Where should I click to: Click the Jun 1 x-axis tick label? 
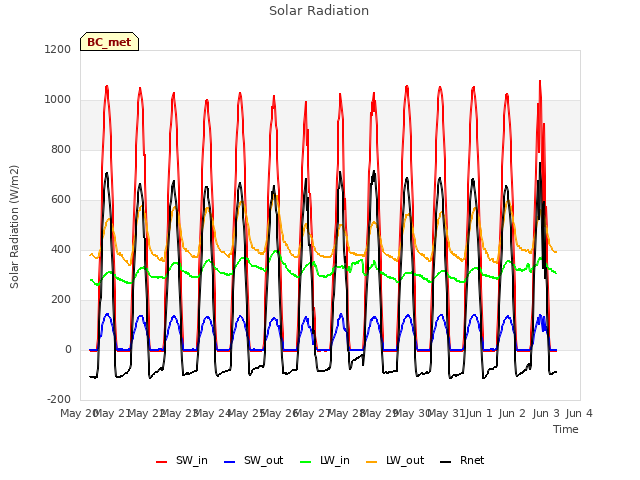tap(479, 413)
